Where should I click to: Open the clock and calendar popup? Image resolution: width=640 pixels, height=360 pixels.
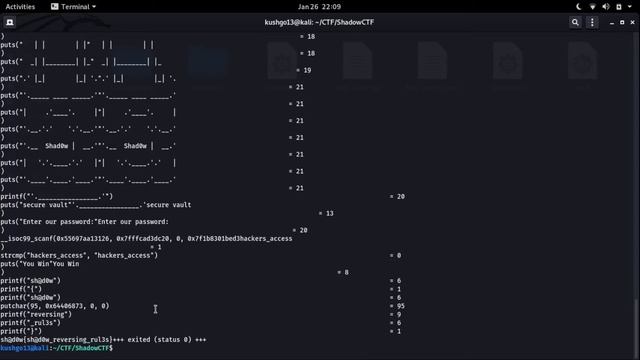[319, 7]
